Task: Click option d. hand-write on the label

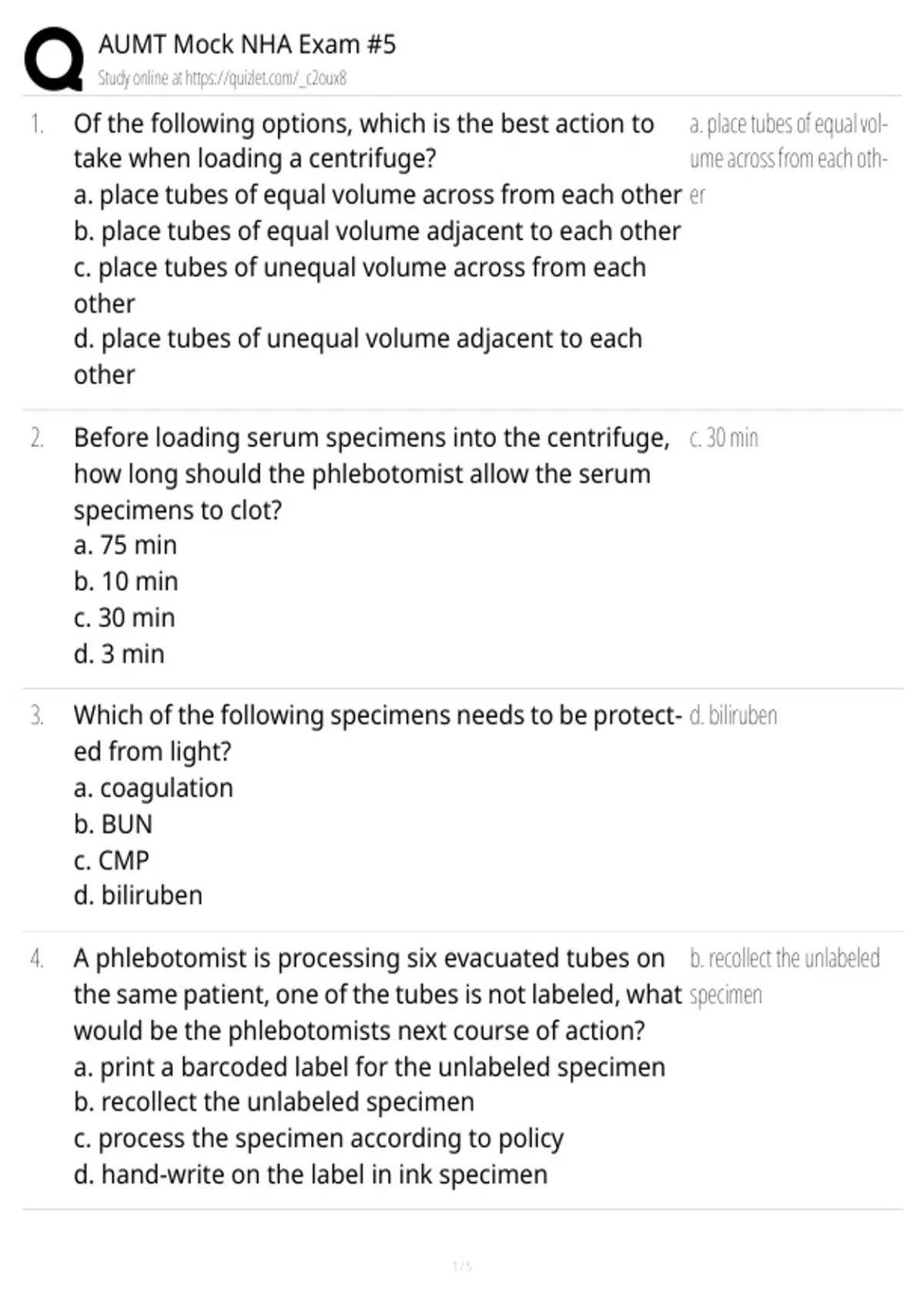Action: (x=311, y=1174)
